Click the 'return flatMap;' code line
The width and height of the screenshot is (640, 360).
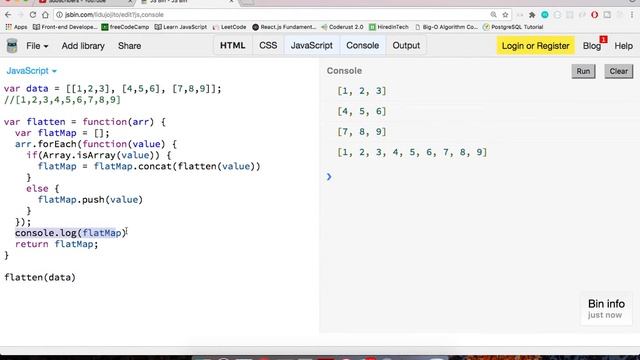[x=57, y=244]
